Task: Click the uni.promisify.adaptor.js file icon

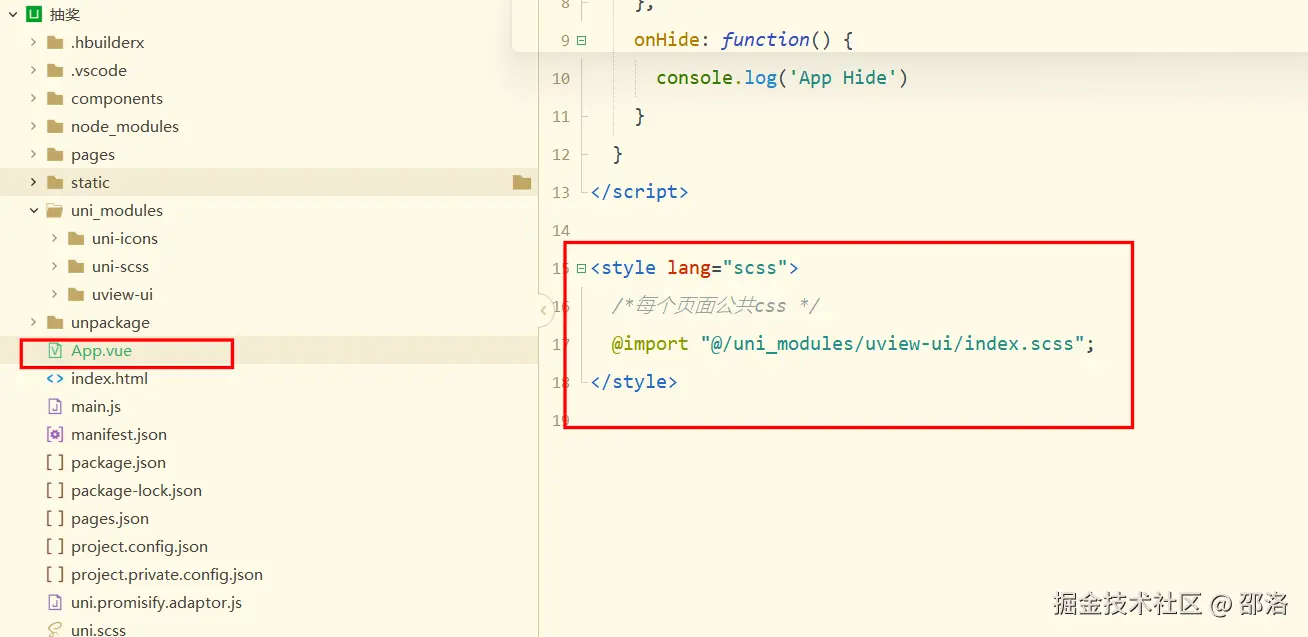Action: click(55, 603)
